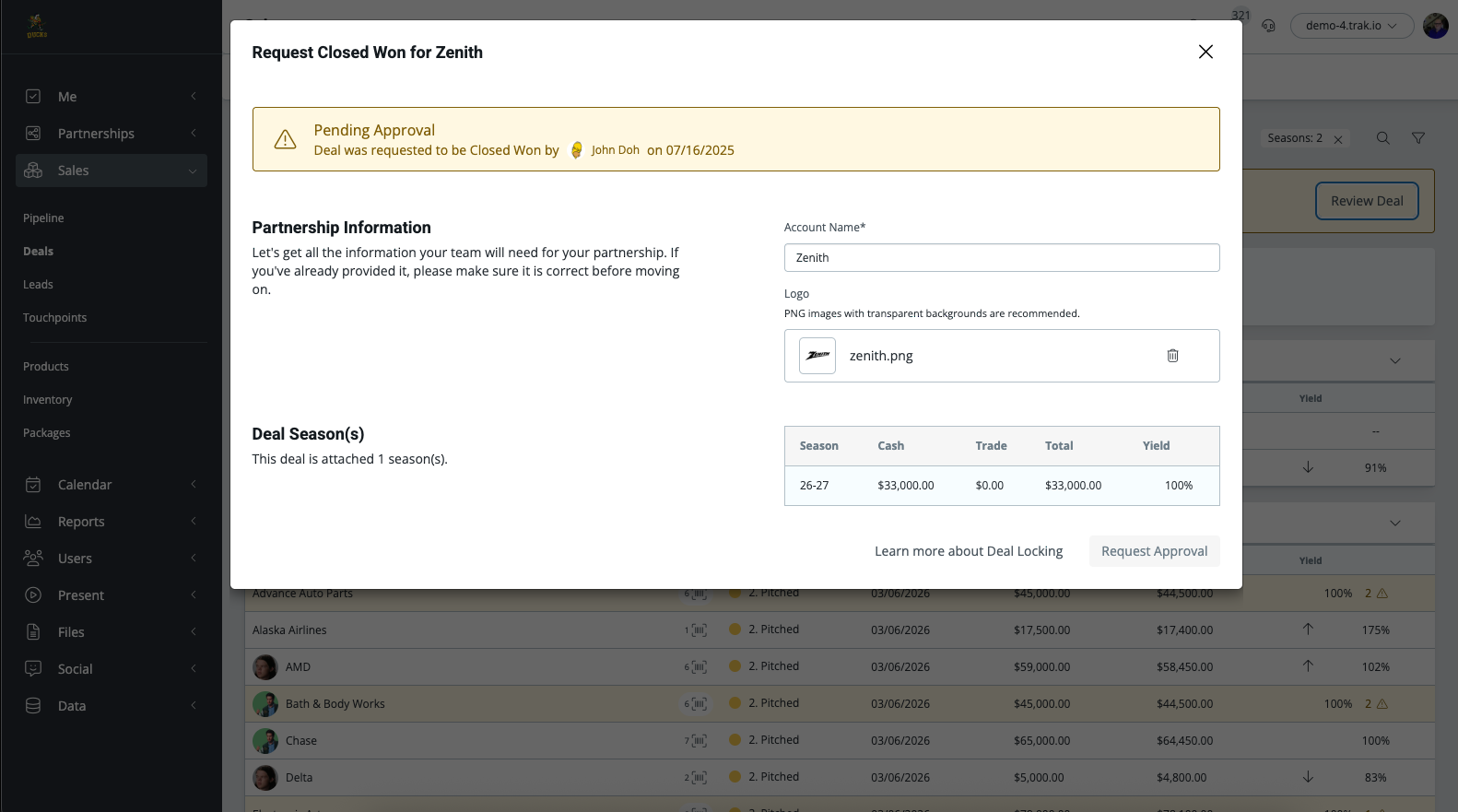This screenshot has width=1458, height=812.
Task: Open the Deals submenu item
Action: point(38,252)
